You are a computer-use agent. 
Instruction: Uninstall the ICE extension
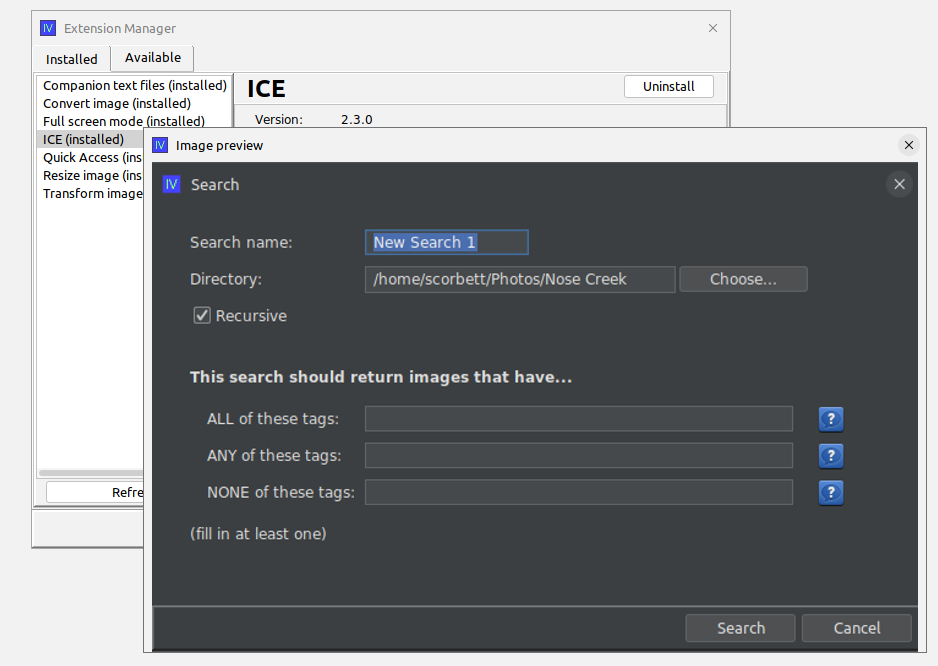point(669,86)
